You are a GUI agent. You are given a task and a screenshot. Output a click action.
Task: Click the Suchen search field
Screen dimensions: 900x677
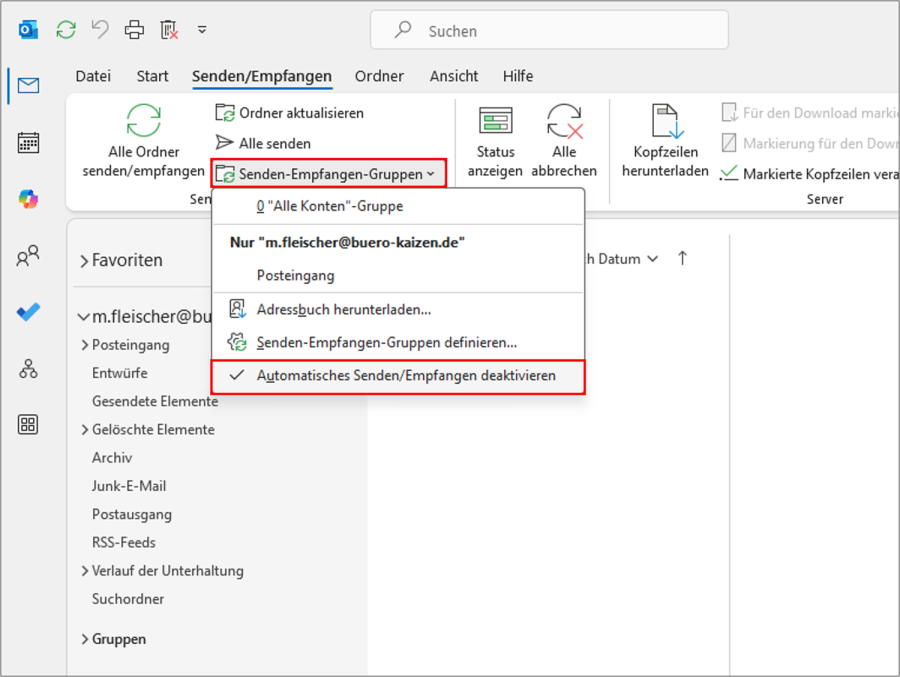pos(549,30)
